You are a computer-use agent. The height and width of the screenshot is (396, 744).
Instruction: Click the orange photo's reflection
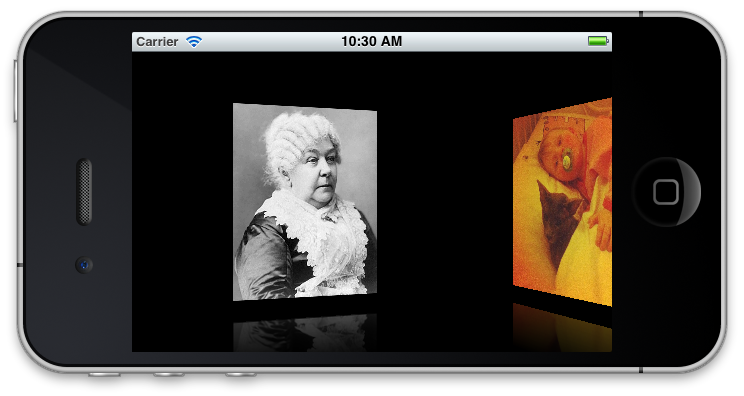[562, 328]
